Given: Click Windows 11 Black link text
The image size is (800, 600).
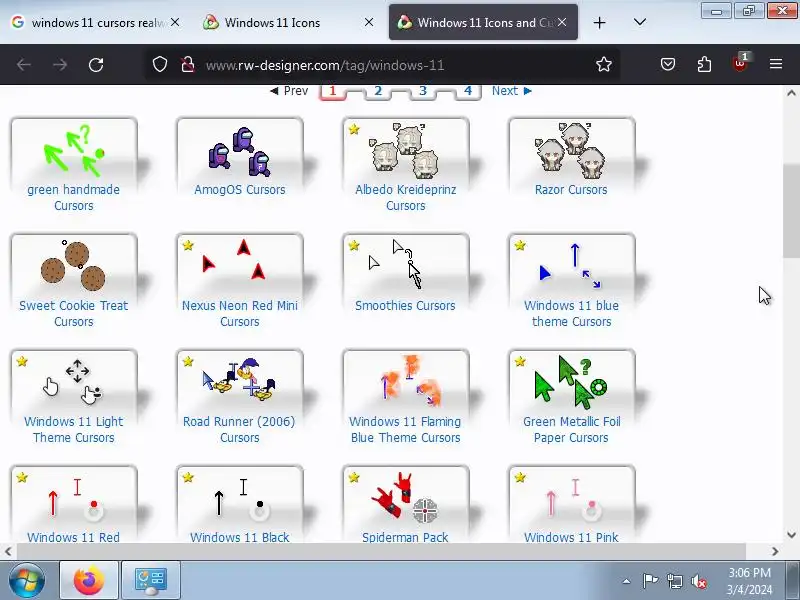Looking at the screenshot, I should coord(240,537).
